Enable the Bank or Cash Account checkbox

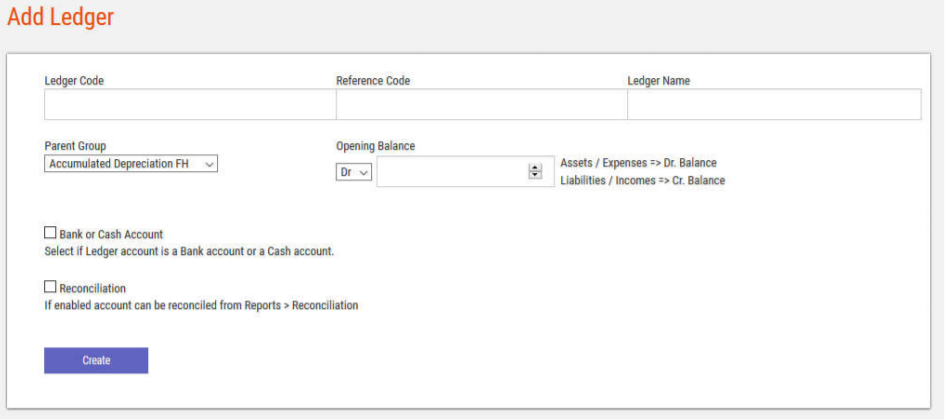[51, 233]
